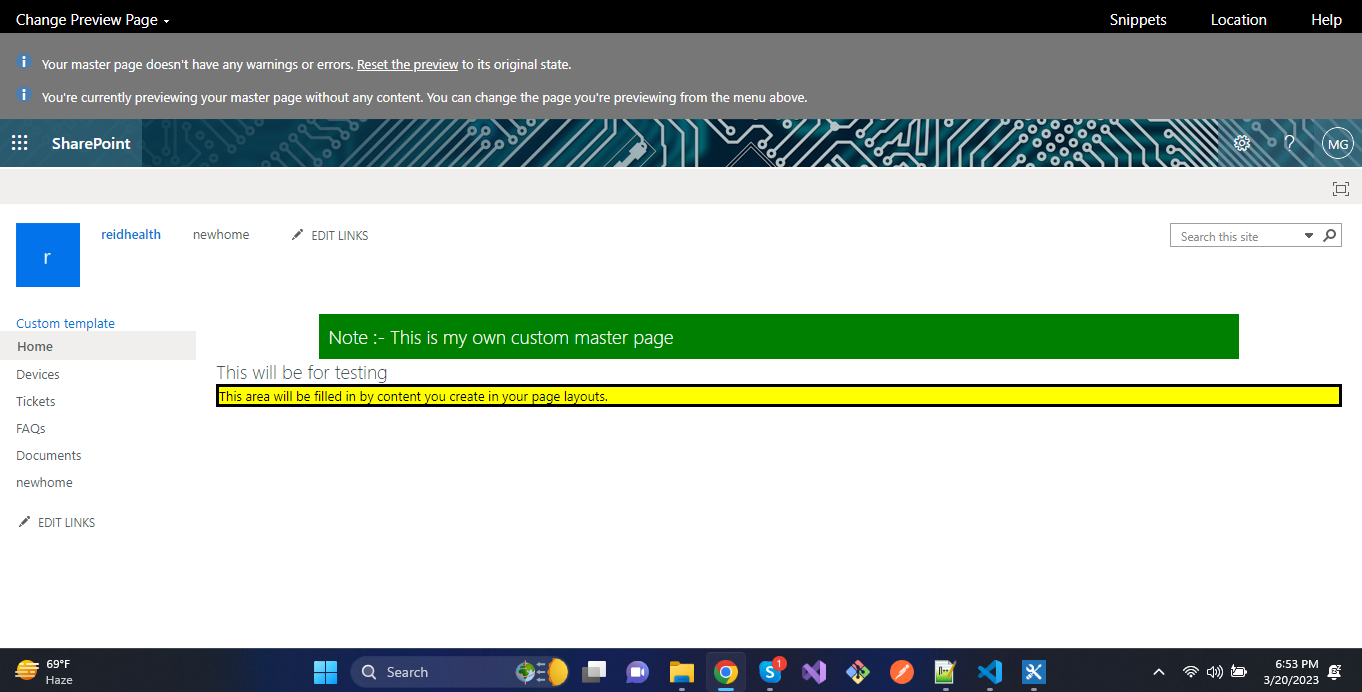Toggle Focus on Content mode
This screenshot has height=692, width=1362.
tap(1340, 188)
